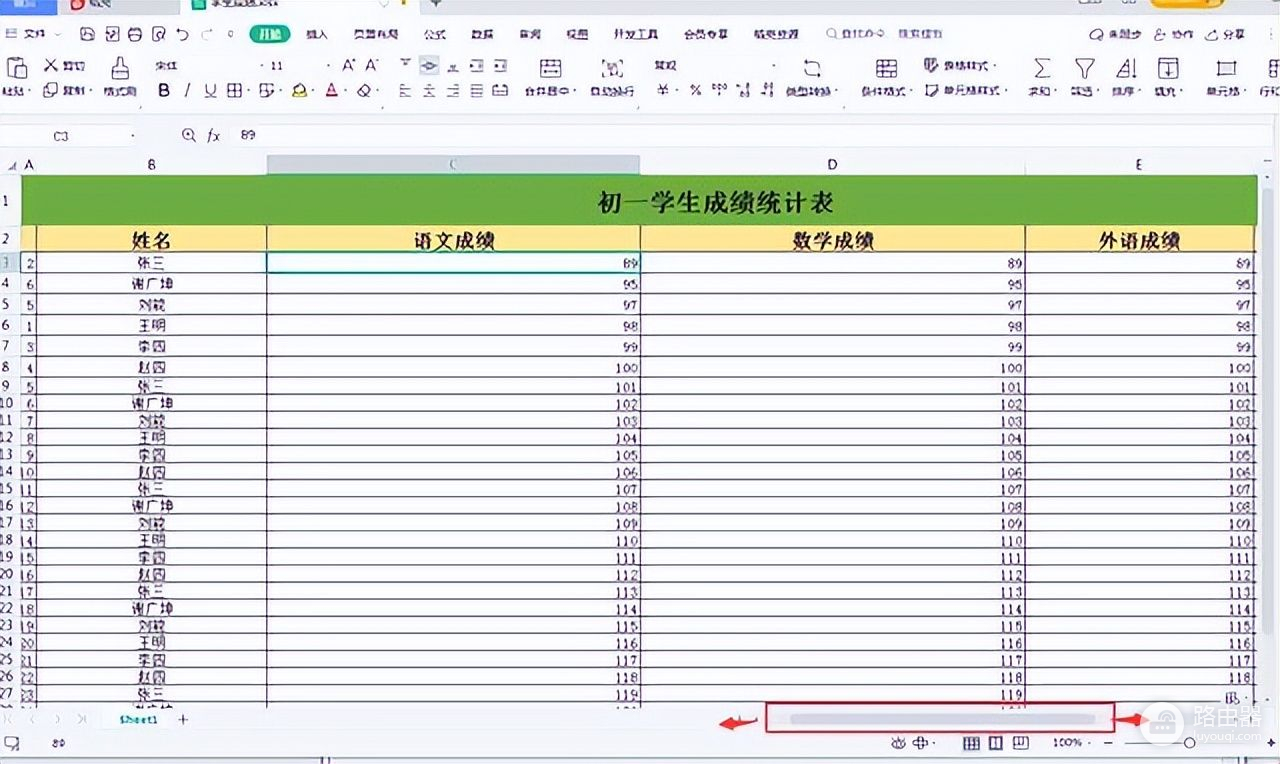Open the Cell Styles dropdown
The image size is (1280, 764).
[964, 90]
